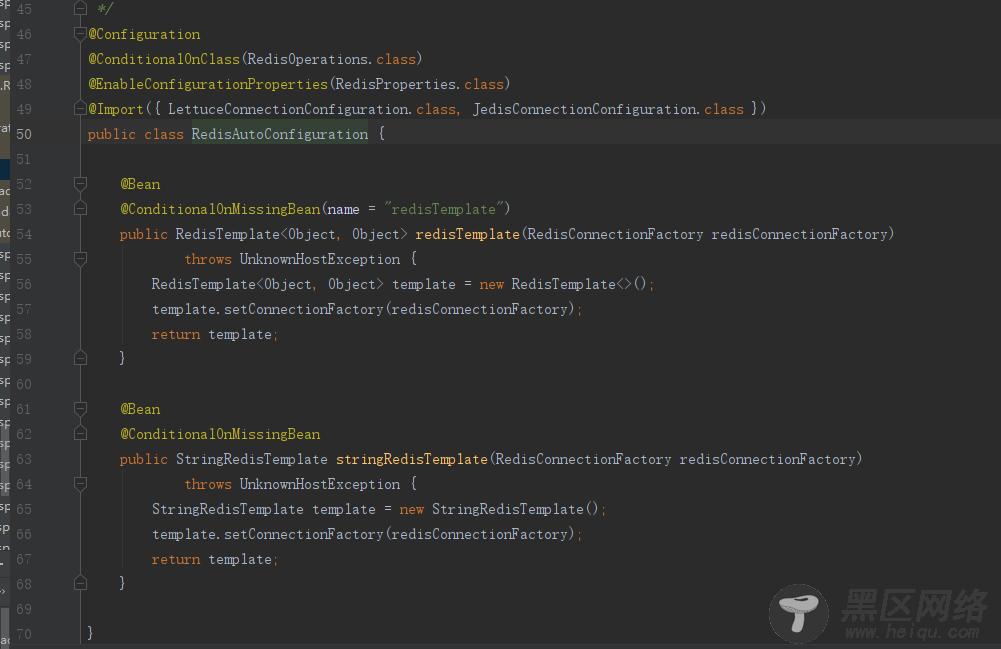Click UnknownHostException on line 55
This screenshot has height=649, width=1001.
(x=320, y=259)
